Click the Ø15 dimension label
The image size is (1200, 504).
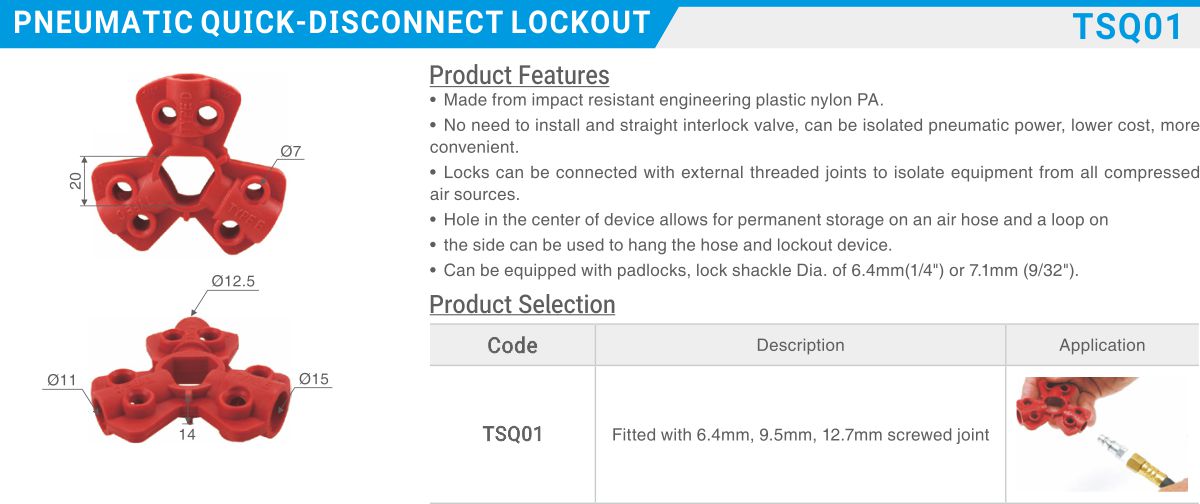(x=314, y=379)
